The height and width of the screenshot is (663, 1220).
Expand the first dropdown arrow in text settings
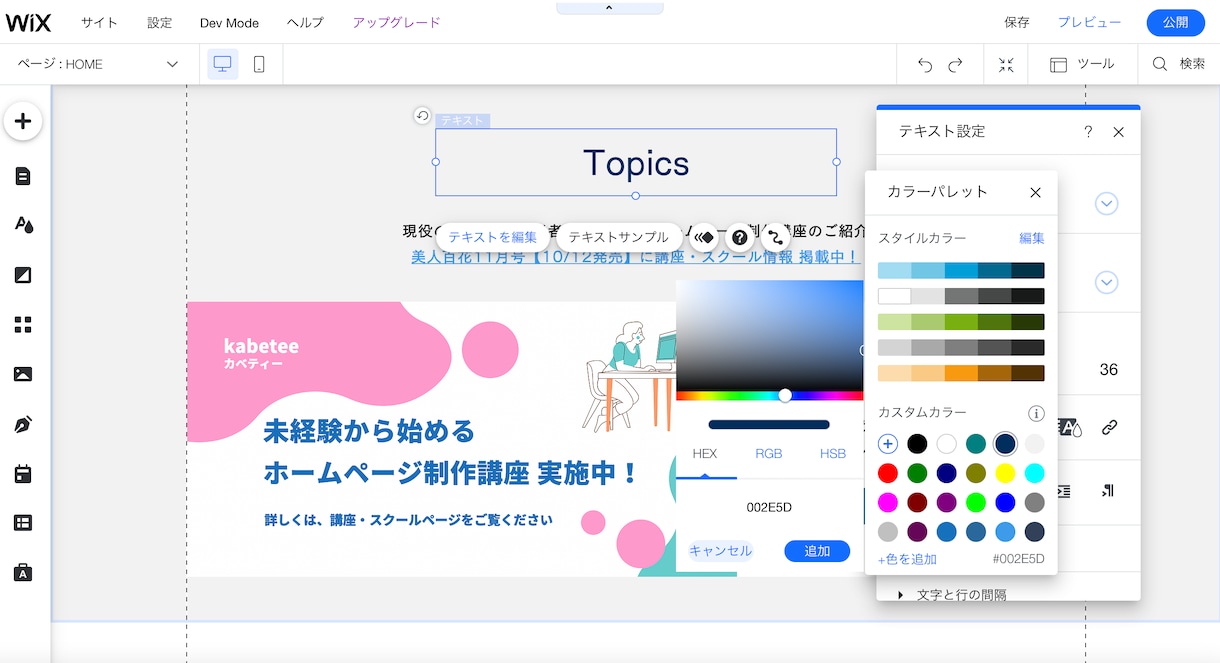click(x=1106, y=204)
